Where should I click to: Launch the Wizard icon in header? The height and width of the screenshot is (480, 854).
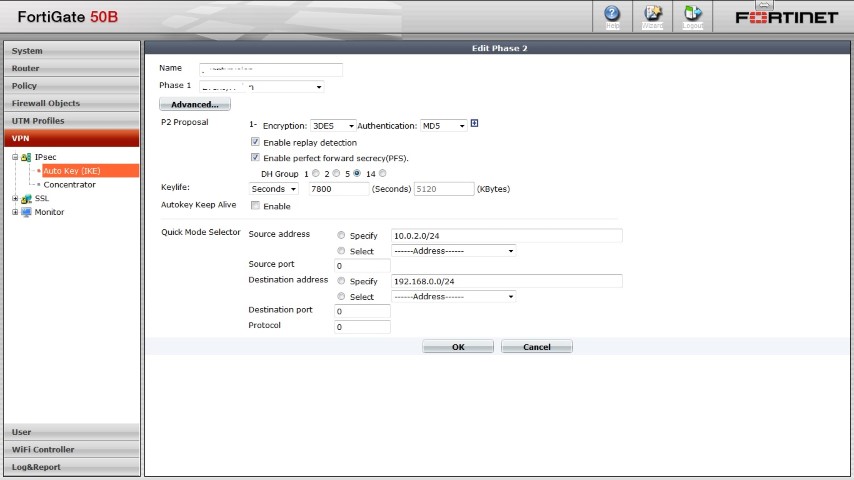click(652, 16)
